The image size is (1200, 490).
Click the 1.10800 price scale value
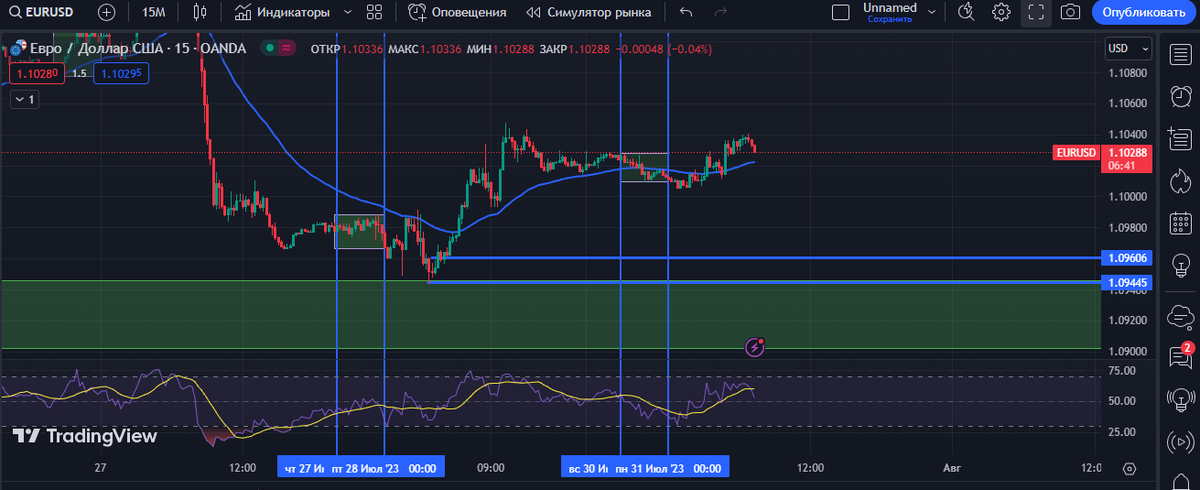click(x=1127, y=73)
